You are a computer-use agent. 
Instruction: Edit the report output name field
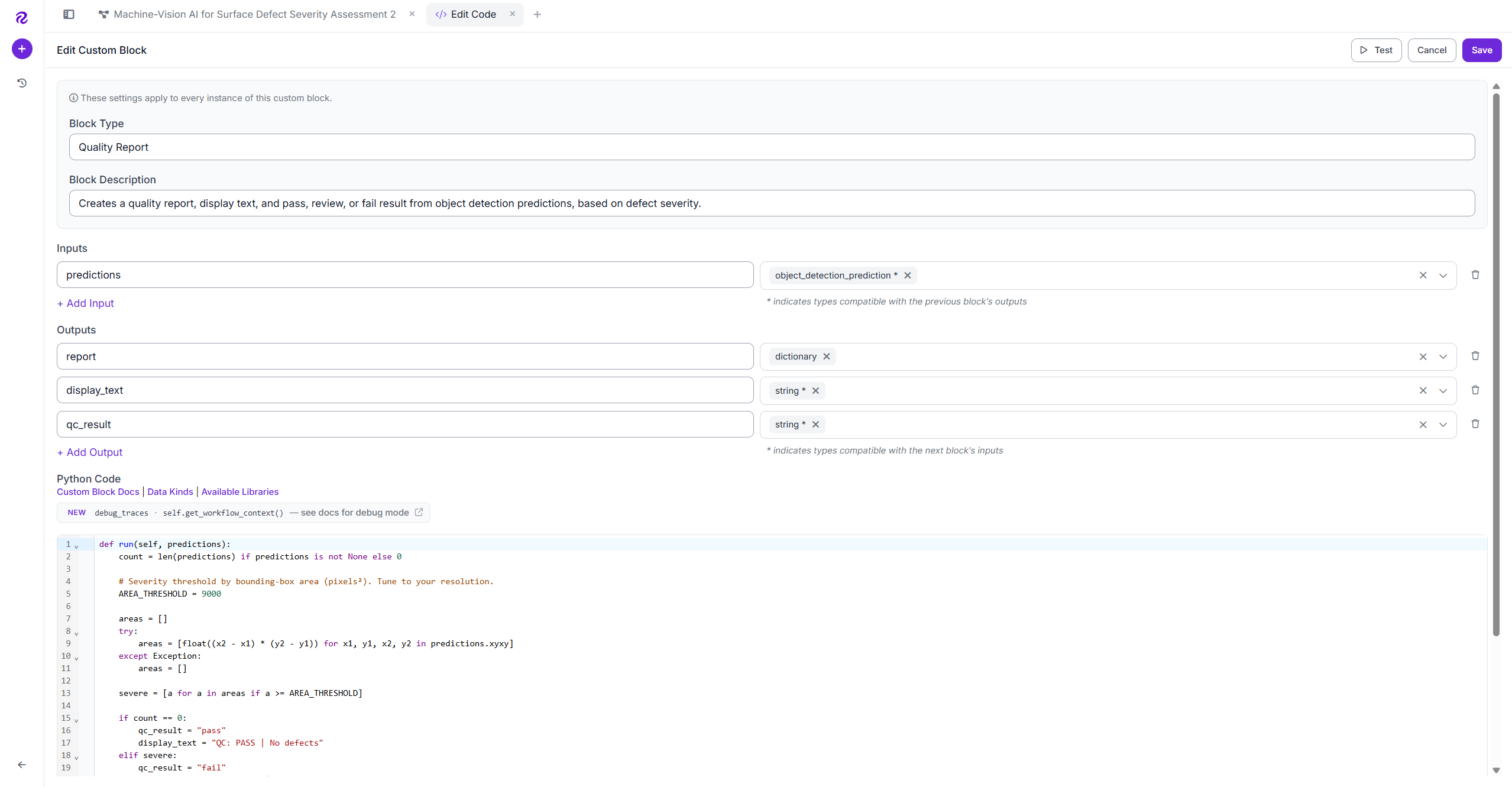coord(405,357)
